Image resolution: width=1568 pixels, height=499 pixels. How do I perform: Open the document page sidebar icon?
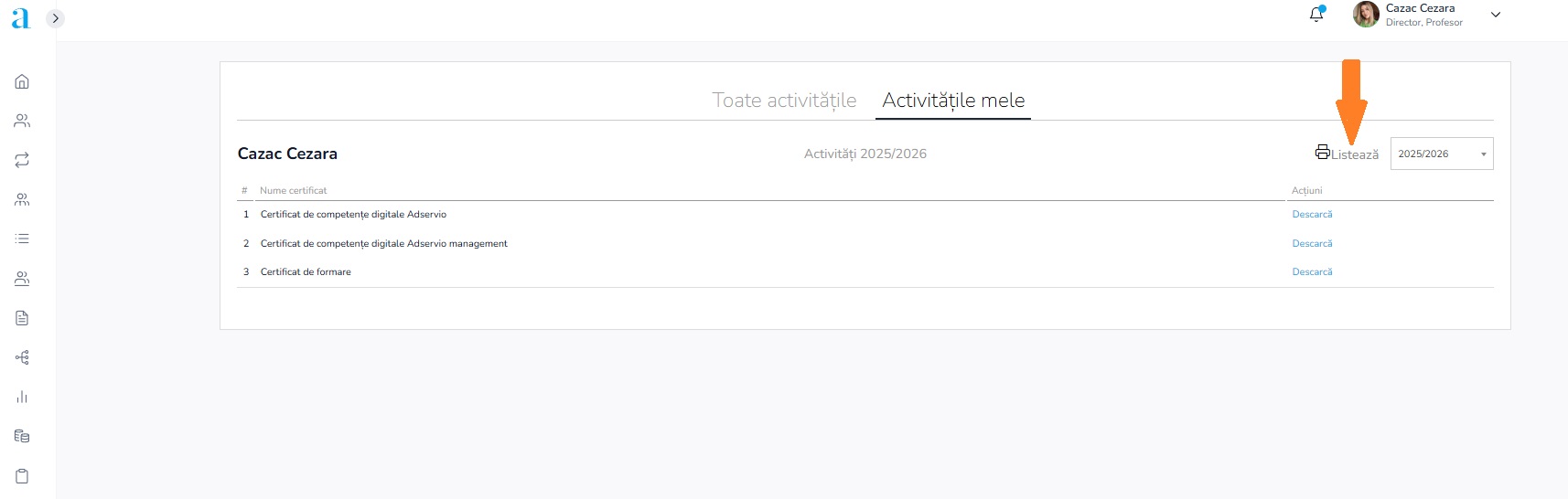point(22,318)
